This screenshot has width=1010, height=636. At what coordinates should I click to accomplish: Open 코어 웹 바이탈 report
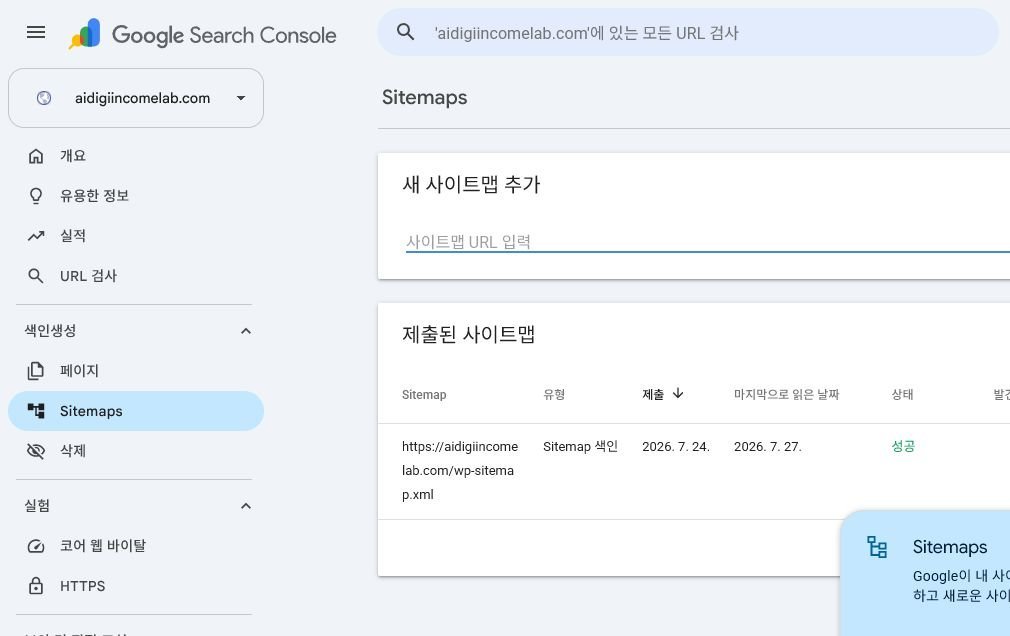[136, 546]
